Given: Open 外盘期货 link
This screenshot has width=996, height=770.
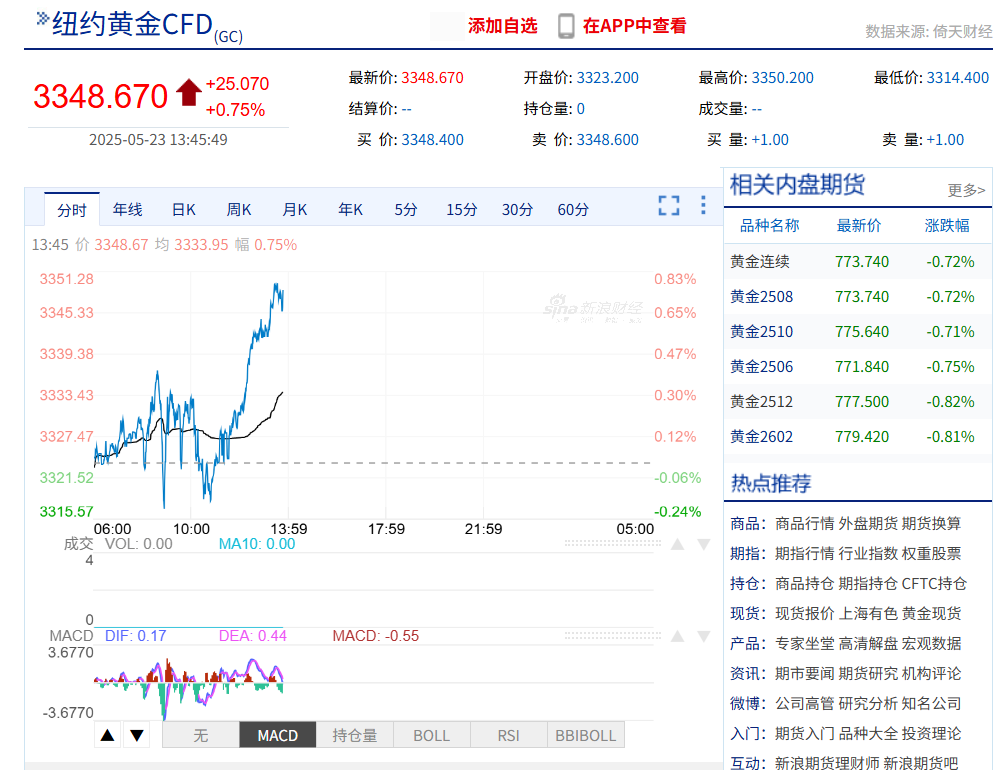Looking at the screenshot, I should 868,523.
